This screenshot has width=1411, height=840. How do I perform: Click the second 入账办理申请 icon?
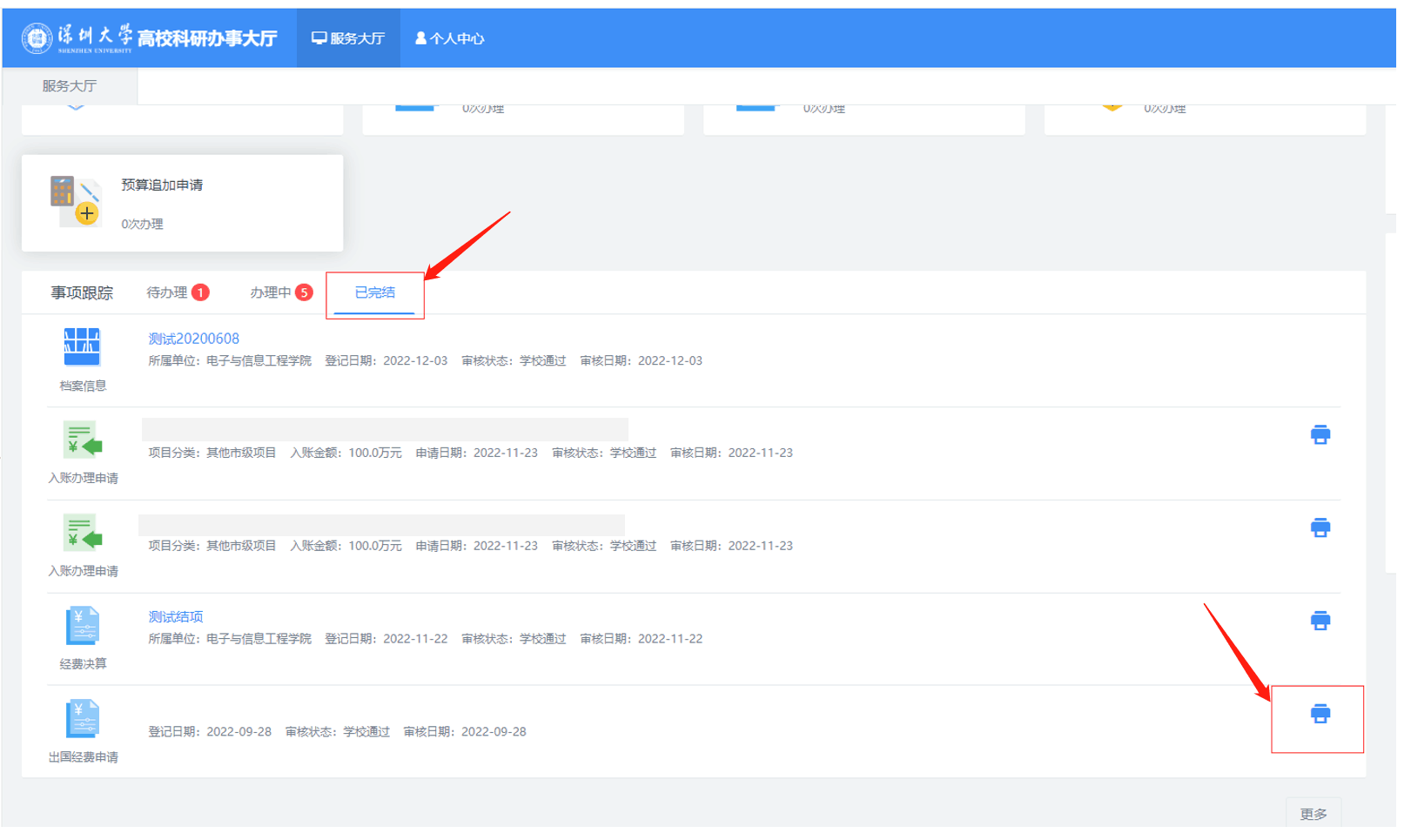[83, 533]
